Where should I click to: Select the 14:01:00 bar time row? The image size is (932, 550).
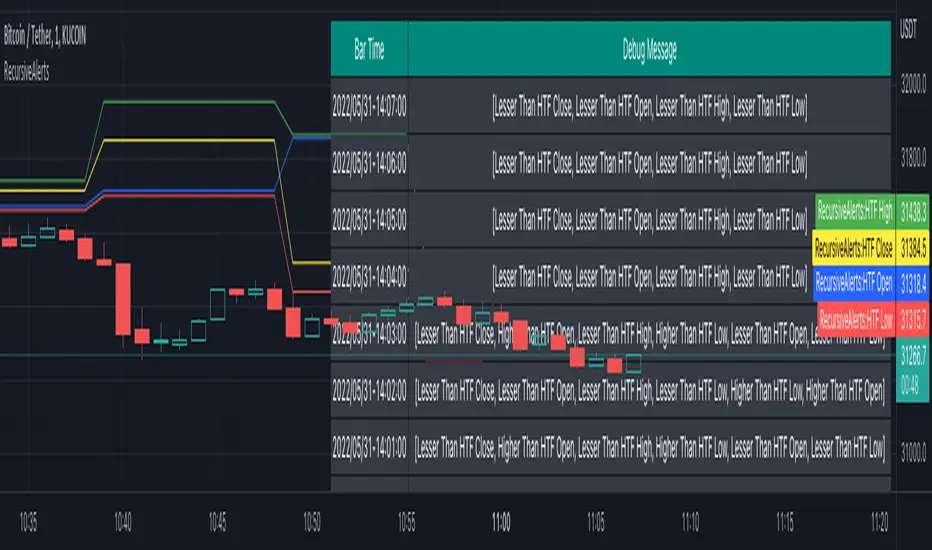(369, 448)
